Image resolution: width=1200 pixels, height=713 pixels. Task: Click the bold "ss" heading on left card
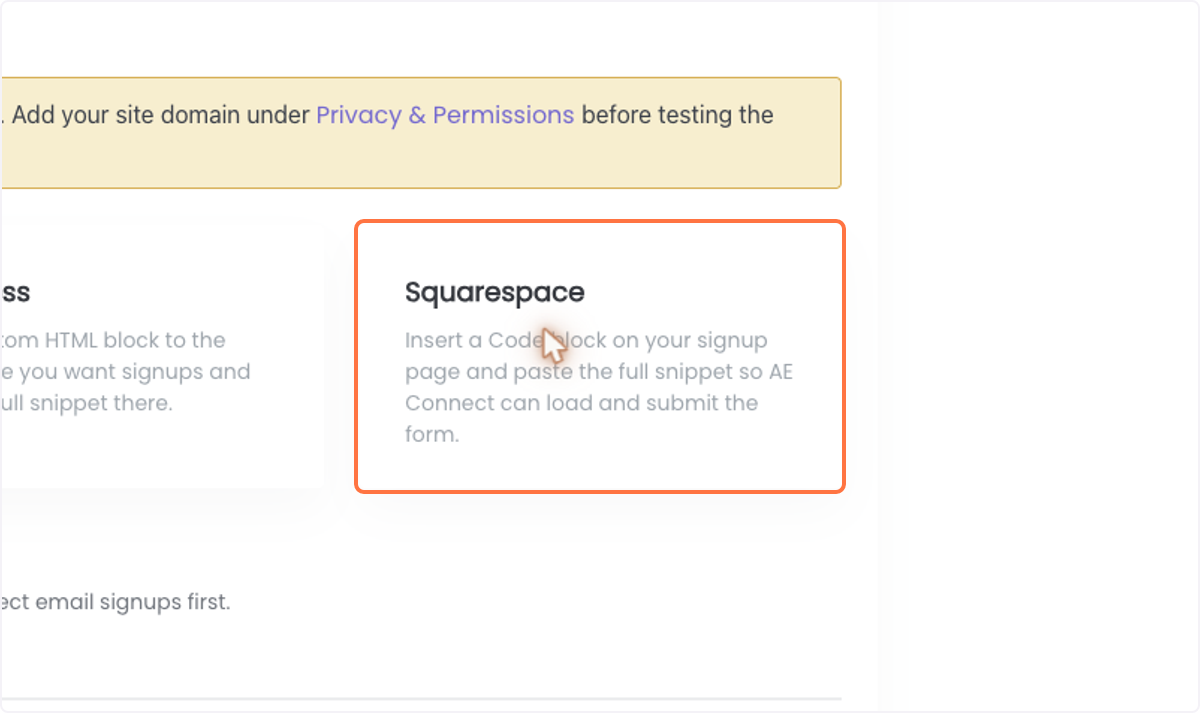point(15,292)
